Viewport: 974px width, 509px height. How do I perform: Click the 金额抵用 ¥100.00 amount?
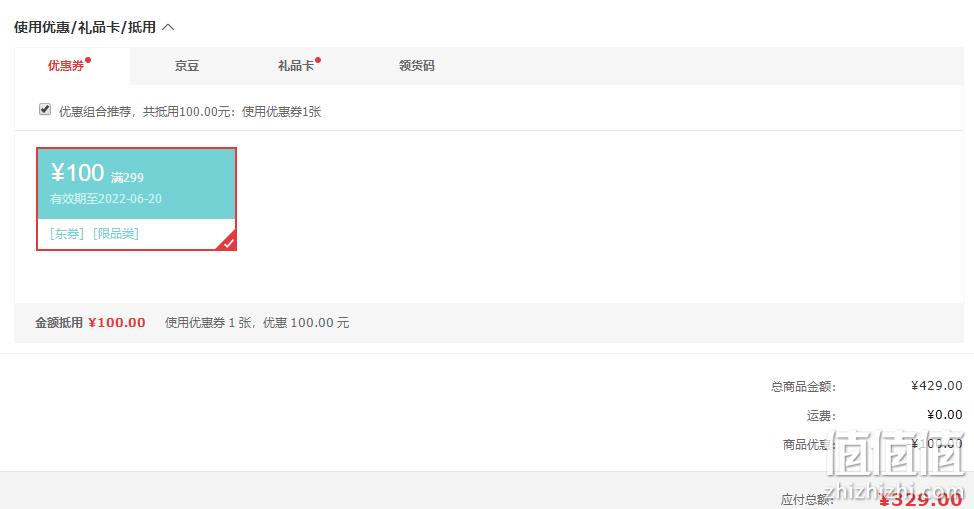(117, 323)
